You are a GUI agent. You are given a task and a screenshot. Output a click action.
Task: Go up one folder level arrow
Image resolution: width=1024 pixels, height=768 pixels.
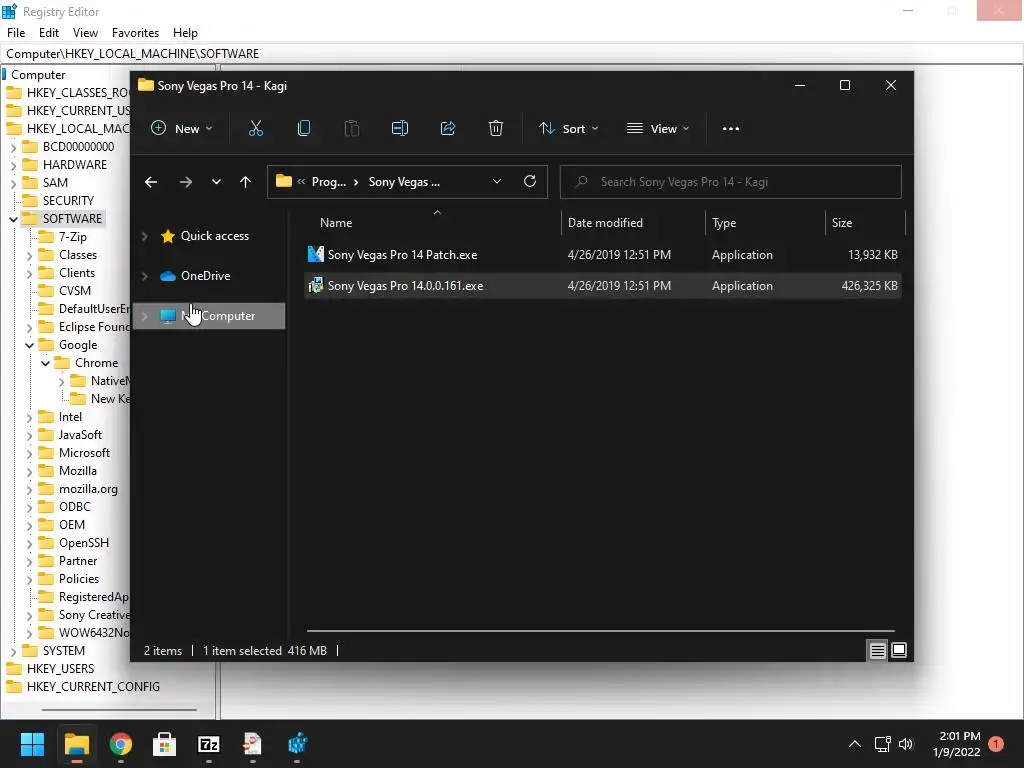246,182
